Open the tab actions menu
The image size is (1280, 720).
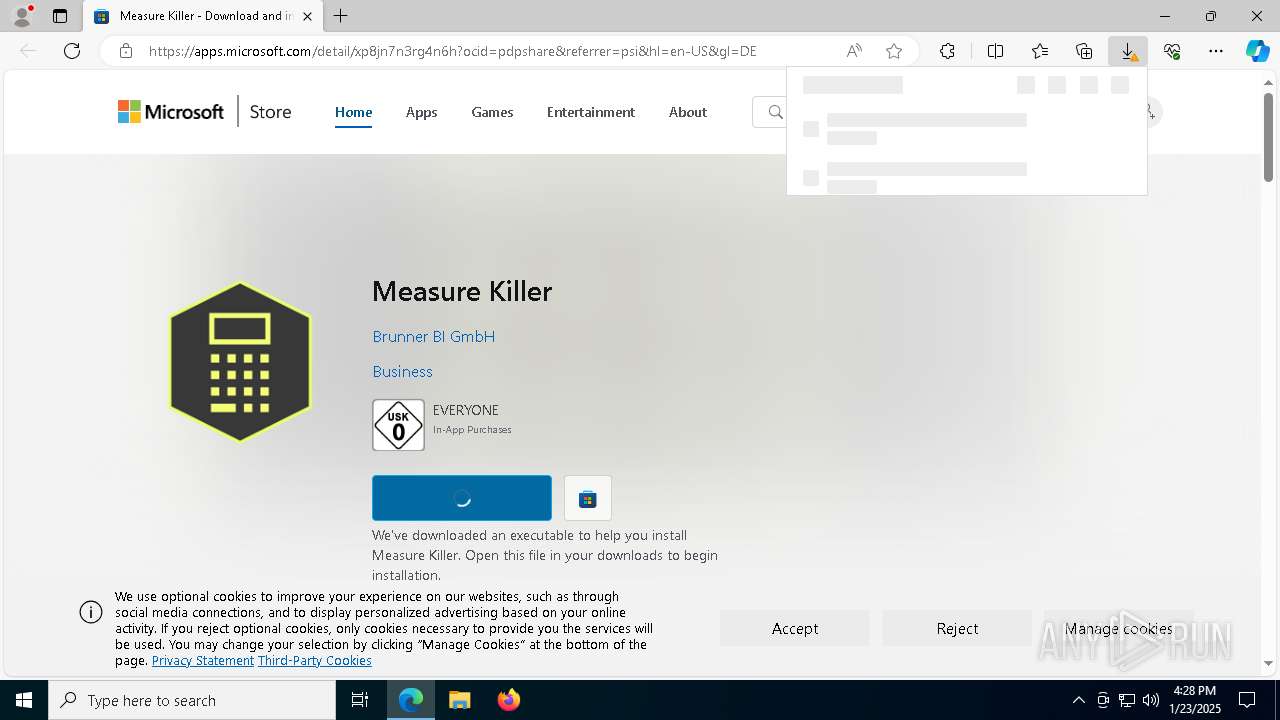point(60,16)
